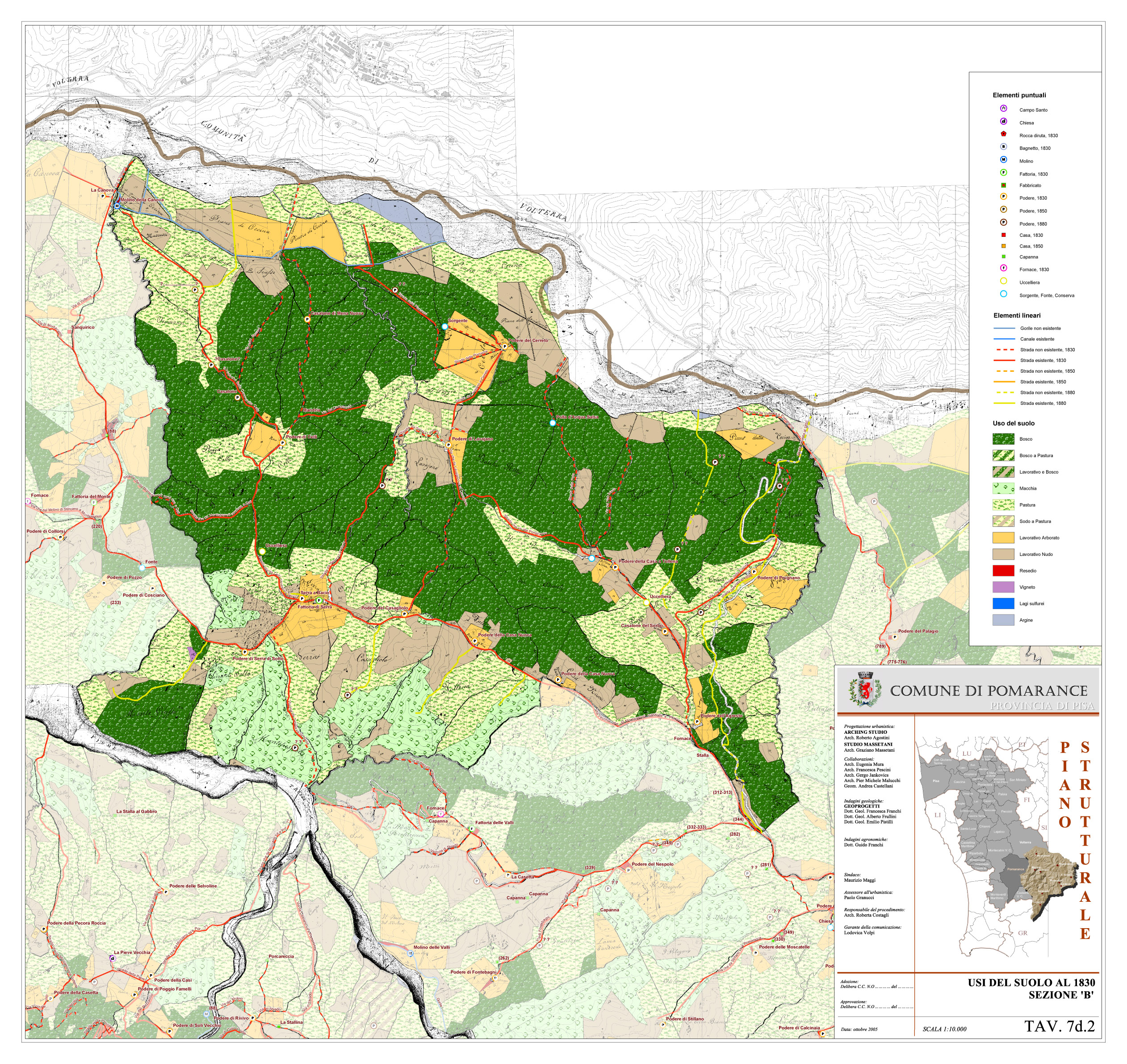This screenshot has height=1064, width=1127.
Task: Click the Lavorativo Arborato orange swatch
Action: click(x=1003, y=538)
